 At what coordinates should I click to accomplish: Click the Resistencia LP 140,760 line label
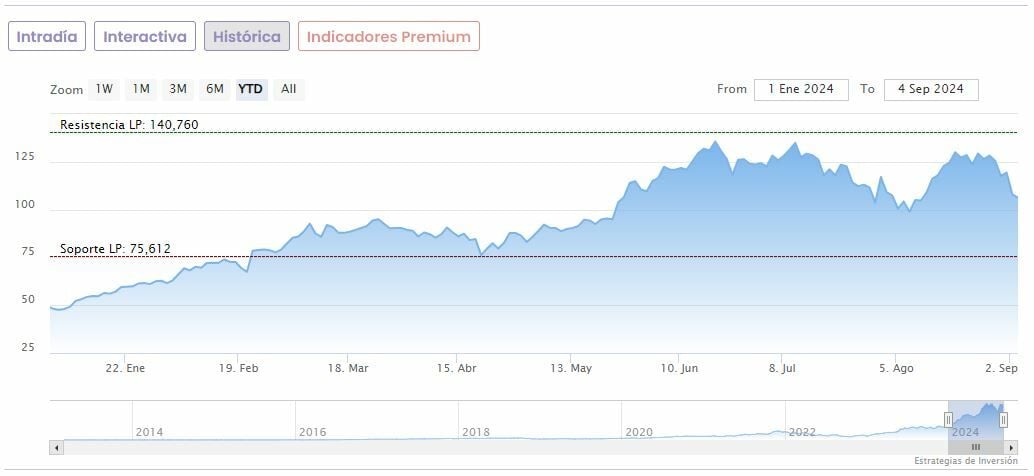pos(129,125)
